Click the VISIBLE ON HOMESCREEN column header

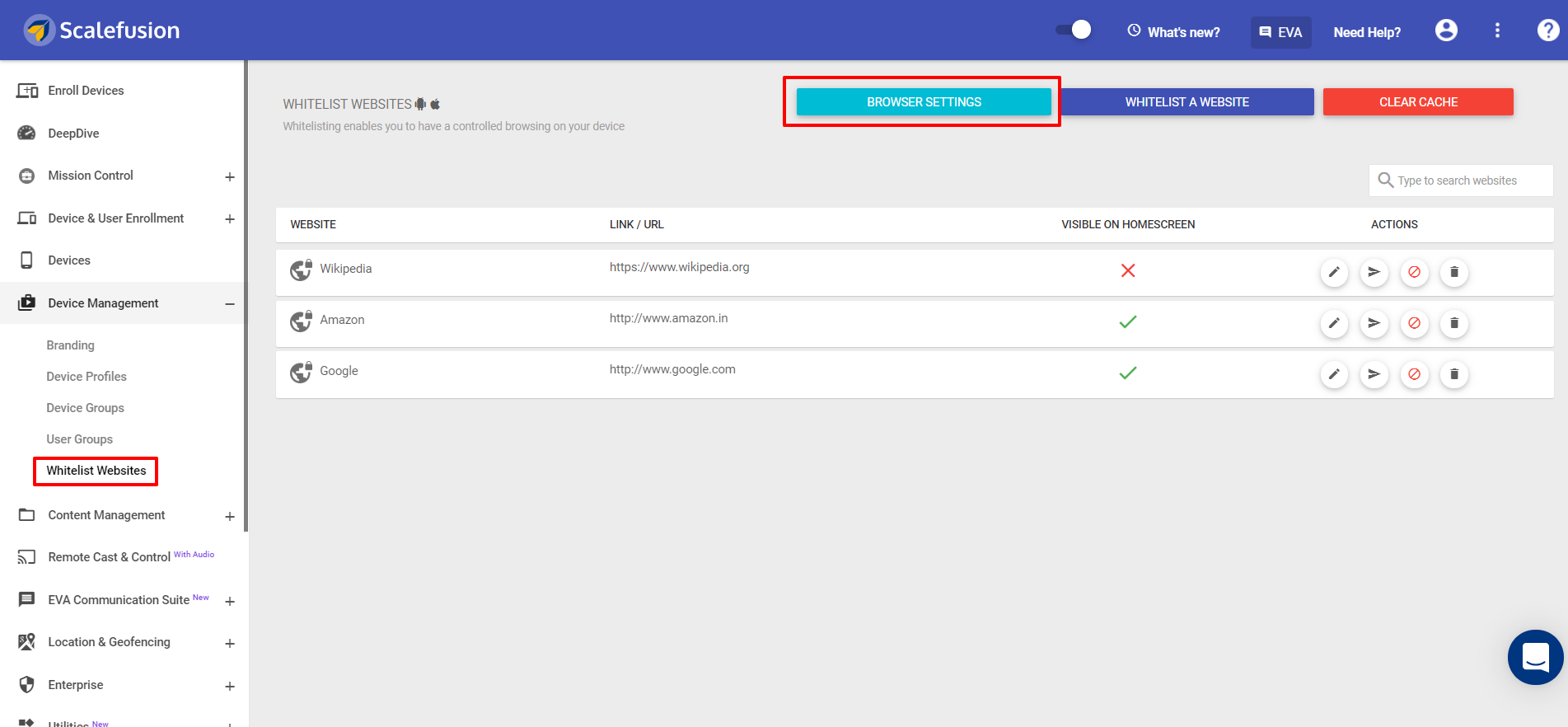point(1128,224)
